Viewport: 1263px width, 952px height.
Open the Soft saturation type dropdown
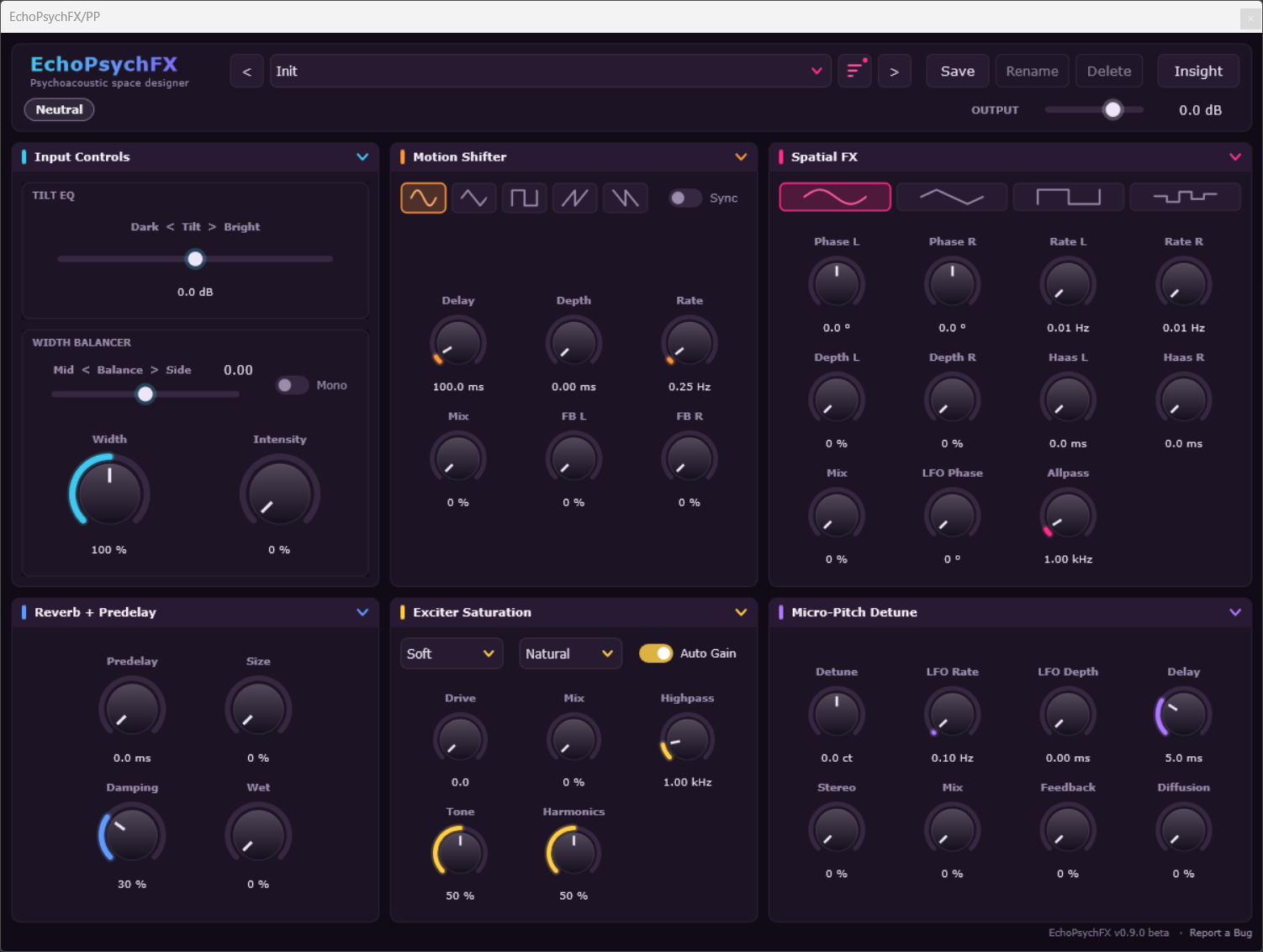pyautogui.click(x=452, y=653)
